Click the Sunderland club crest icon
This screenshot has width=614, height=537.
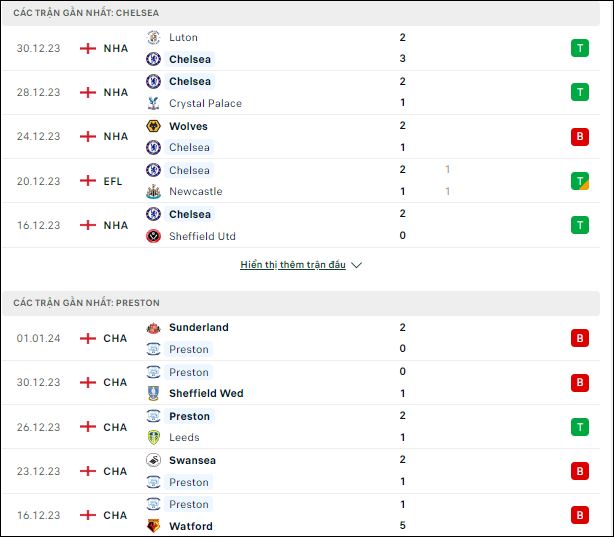[x=154, y=328]
